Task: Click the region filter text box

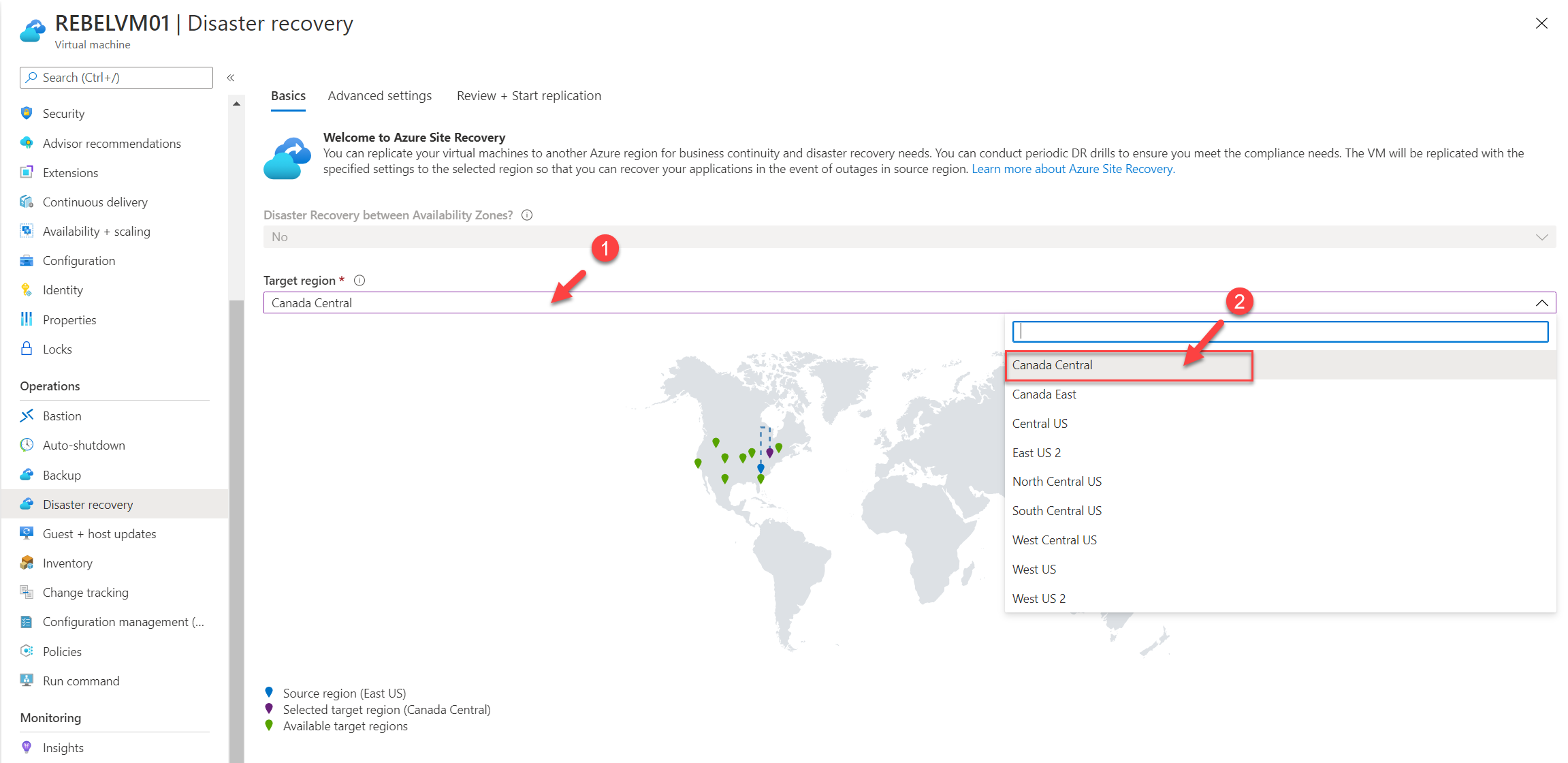Action: coord(1280,332)
